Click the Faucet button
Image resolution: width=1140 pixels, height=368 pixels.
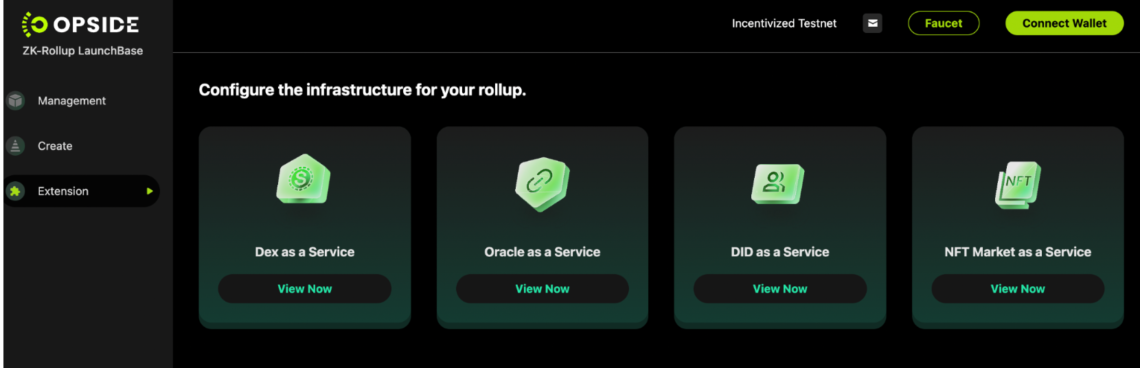tap(944, 23)
